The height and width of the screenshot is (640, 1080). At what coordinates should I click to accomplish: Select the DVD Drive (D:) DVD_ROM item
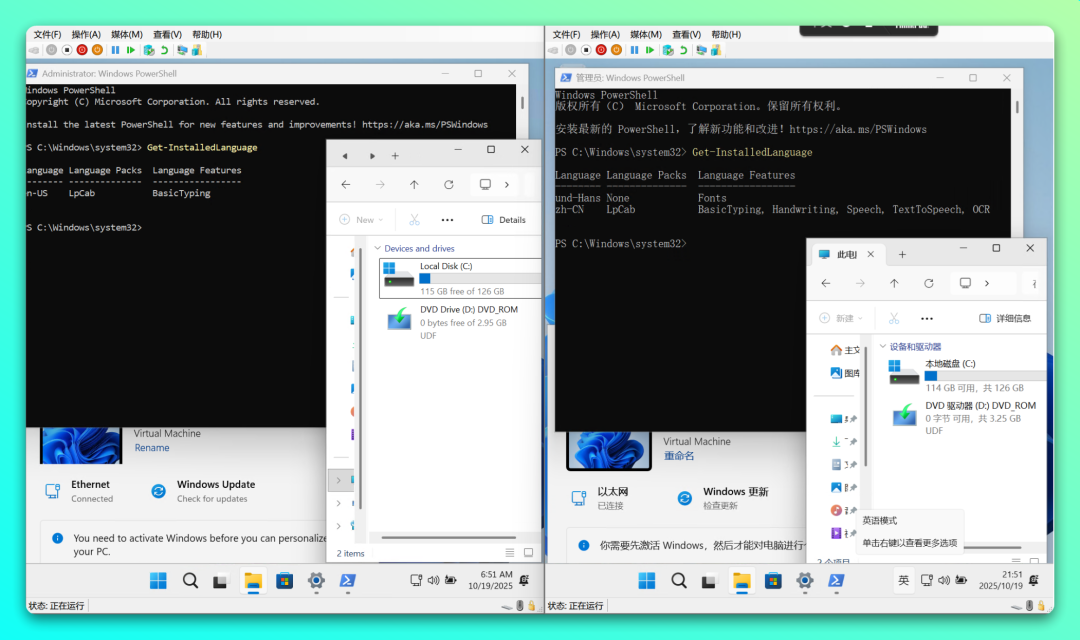[x=455, y=322]
